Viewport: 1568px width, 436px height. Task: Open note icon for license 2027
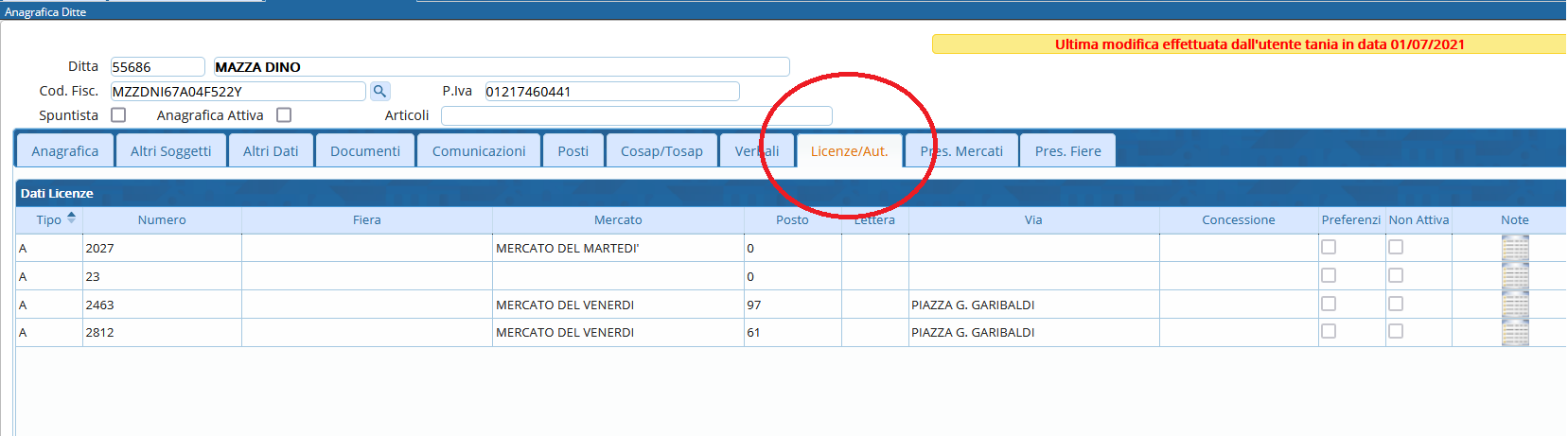(x=1514, y=248)
